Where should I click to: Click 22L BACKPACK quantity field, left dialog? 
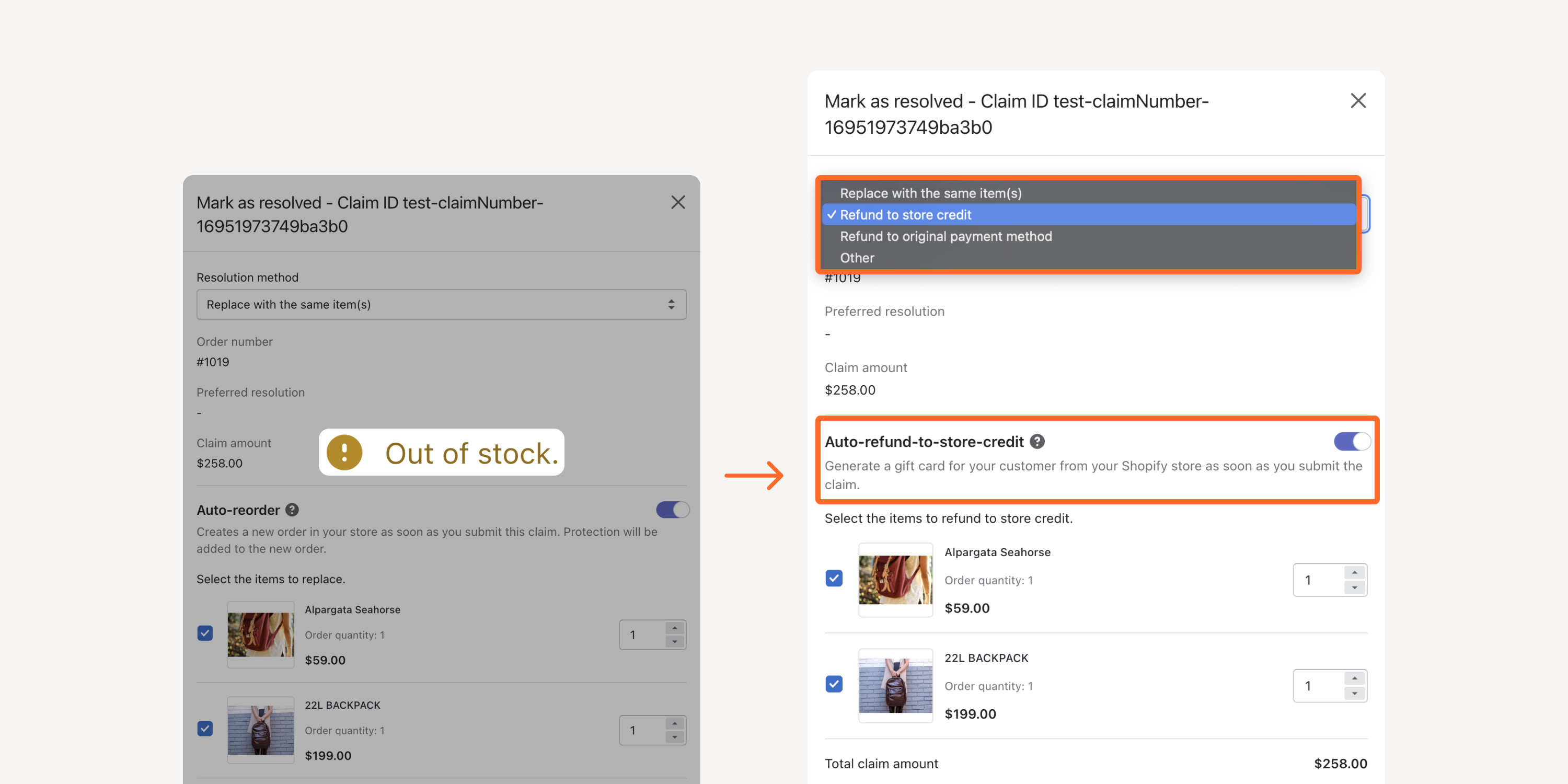(652, 731)
